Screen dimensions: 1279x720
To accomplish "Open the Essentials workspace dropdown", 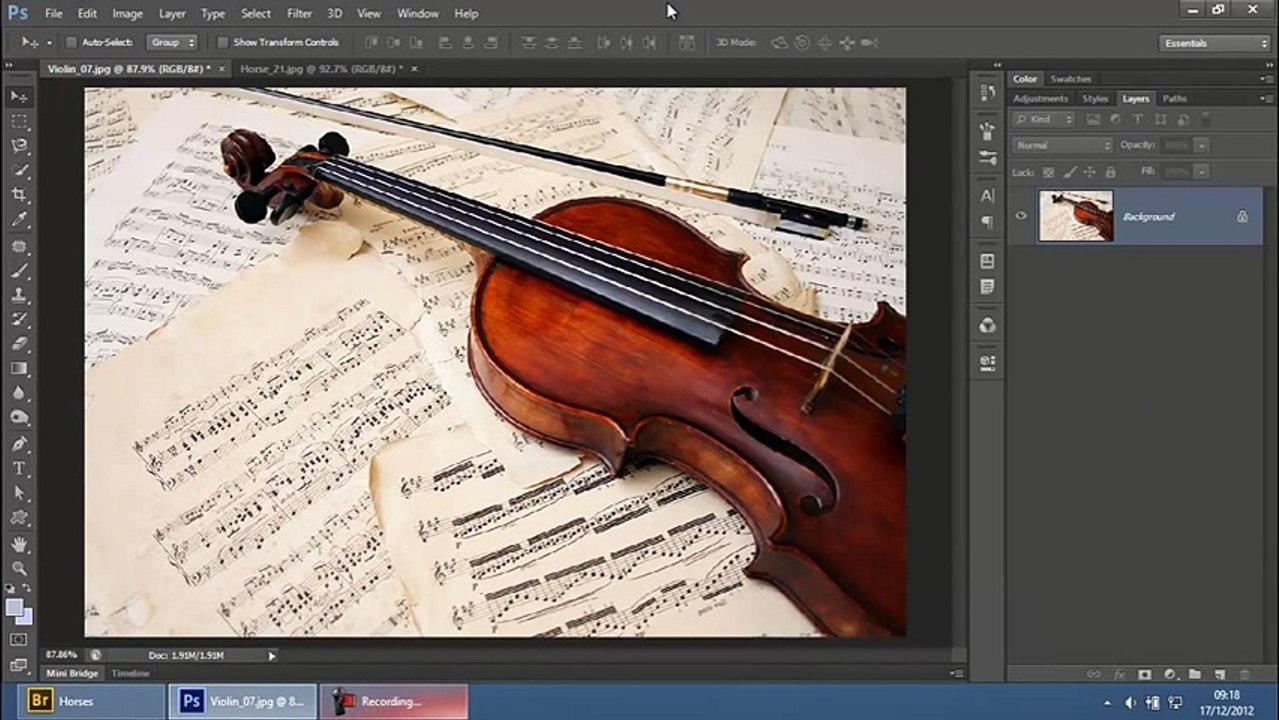I will [1215, 43].
